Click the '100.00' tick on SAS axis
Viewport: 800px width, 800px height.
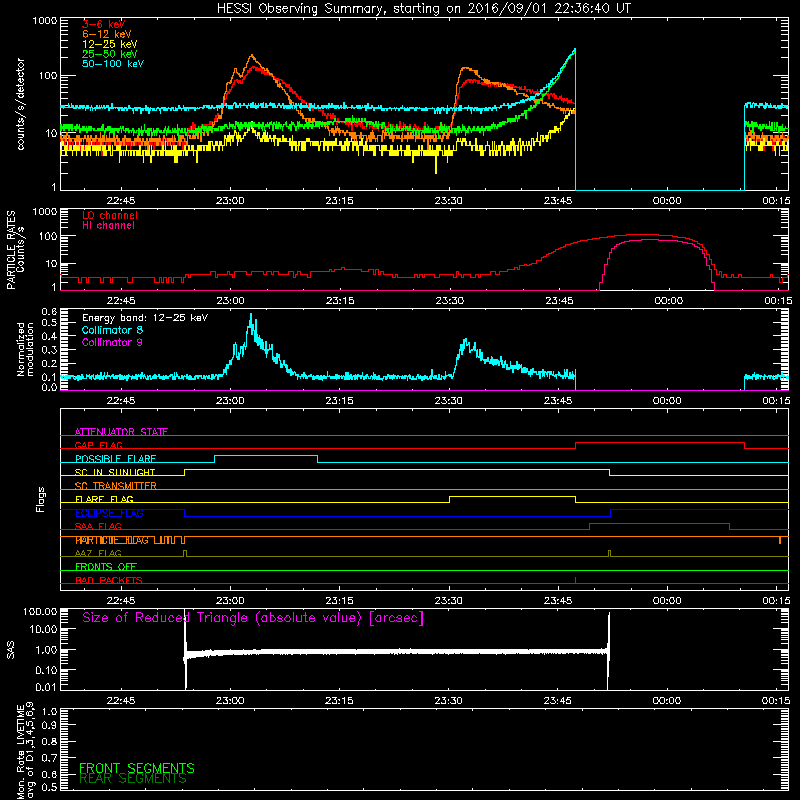click(x=40, y=611)
